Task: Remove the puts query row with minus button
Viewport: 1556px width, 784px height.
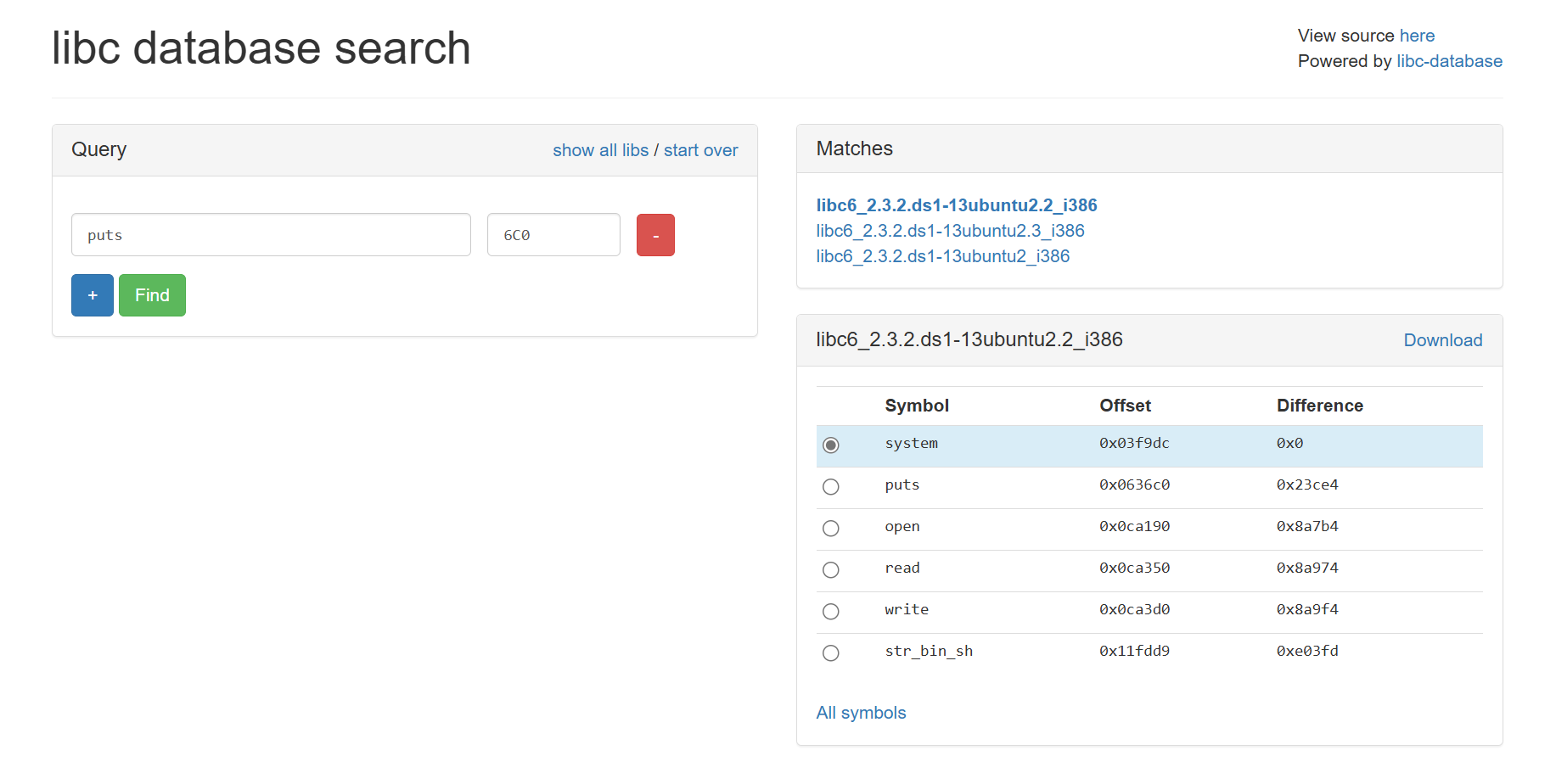Action: click(655, 235)
